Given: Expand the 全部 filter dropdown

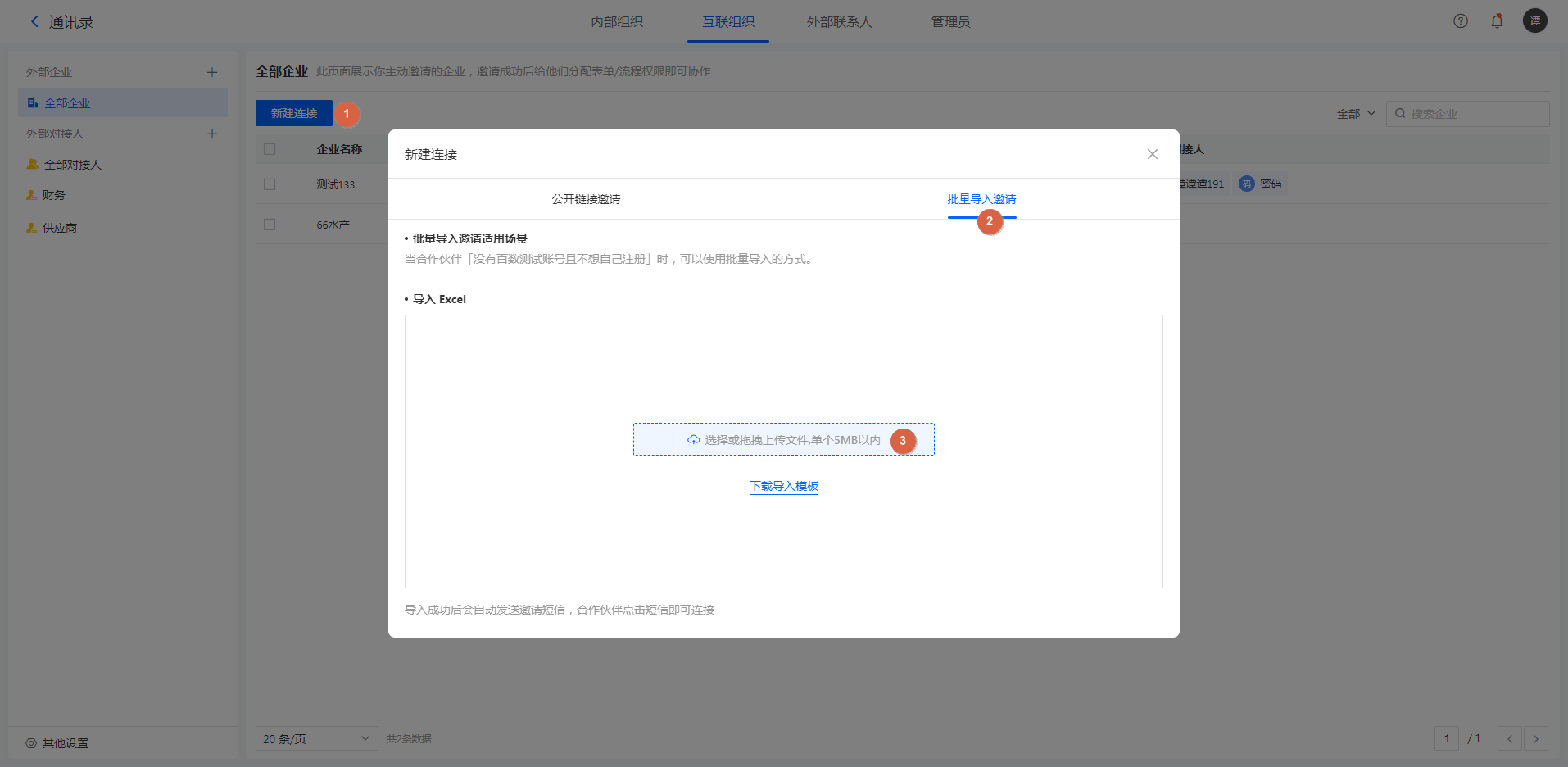Looking at the screenshot, I should coord(1356,114).
